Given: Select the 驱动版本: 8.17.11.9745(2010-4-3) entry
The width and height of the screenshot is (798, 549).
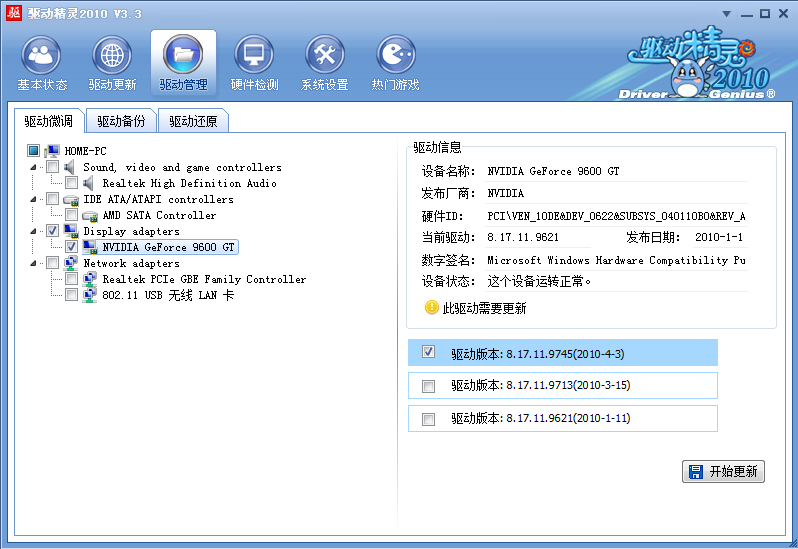Looking at the screenshot, I should coord(563,353).
